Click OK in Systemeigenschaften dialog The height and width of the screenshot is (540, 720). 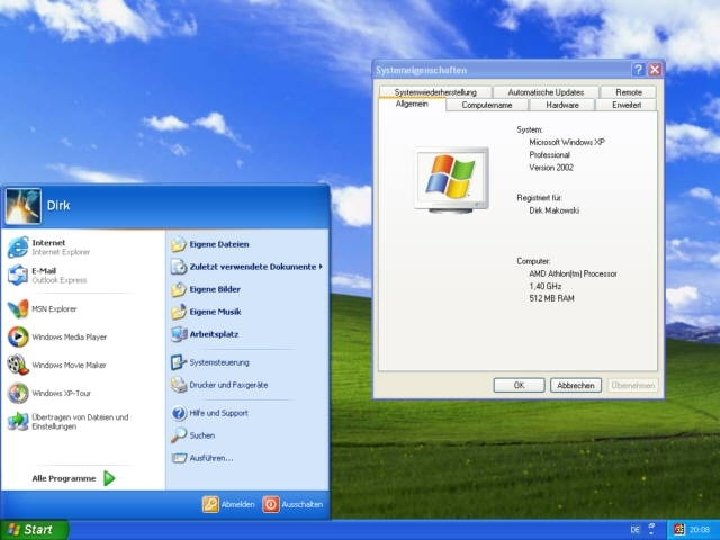click(519, 385)
